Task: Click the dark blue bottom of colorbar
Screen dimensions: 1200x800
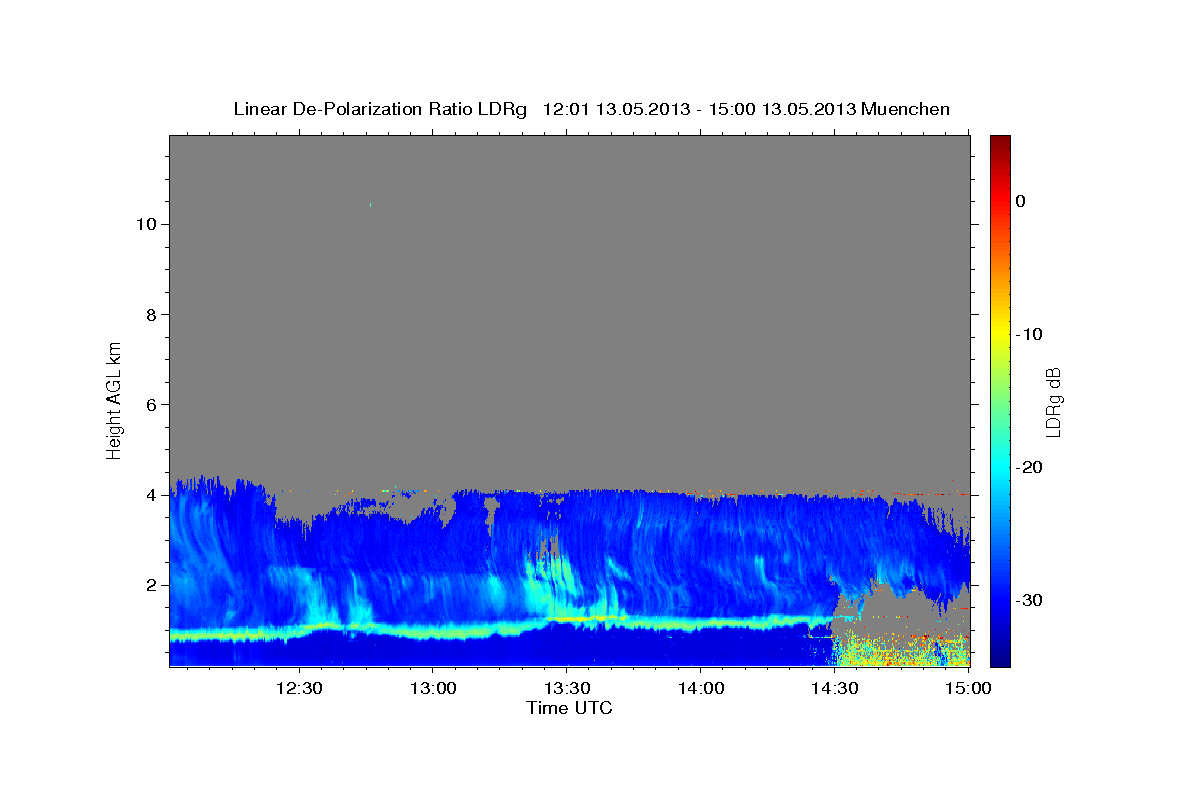Action: click(x=1000, y=655)
